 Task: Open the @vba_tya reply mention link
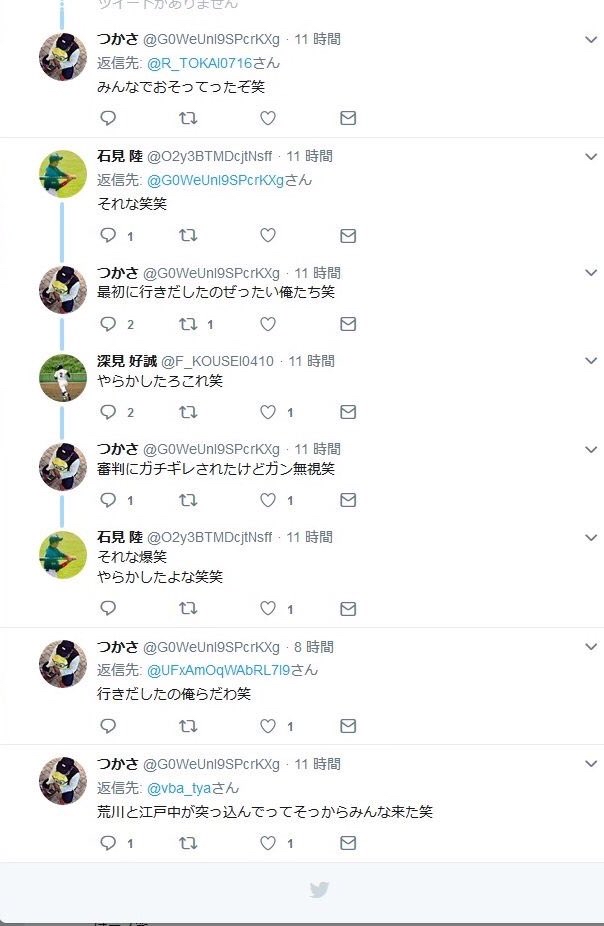pyautogui.click(x=179, y=788)
